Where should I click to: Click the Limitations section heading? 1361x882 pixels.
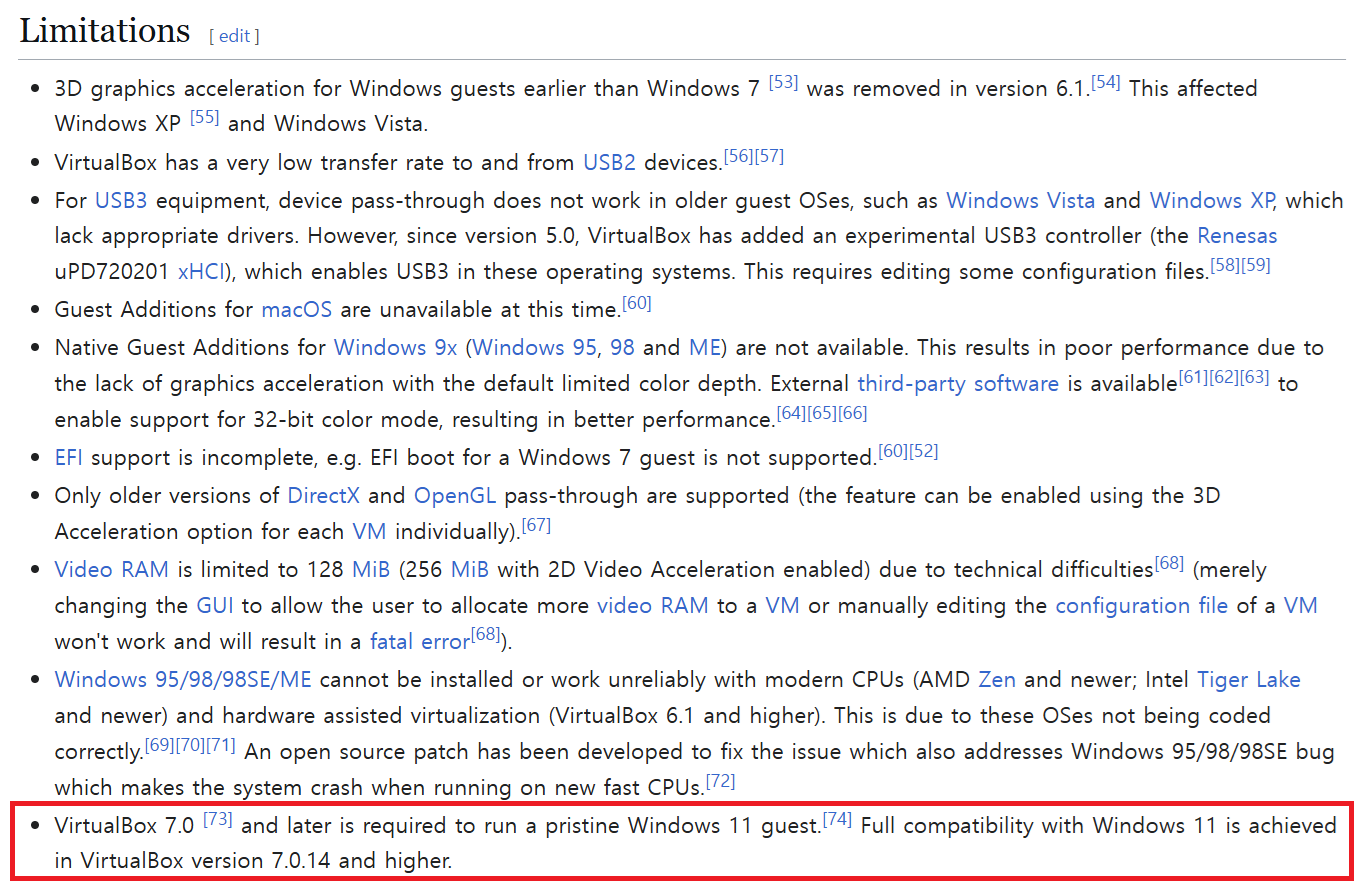[x=105, y=31]
